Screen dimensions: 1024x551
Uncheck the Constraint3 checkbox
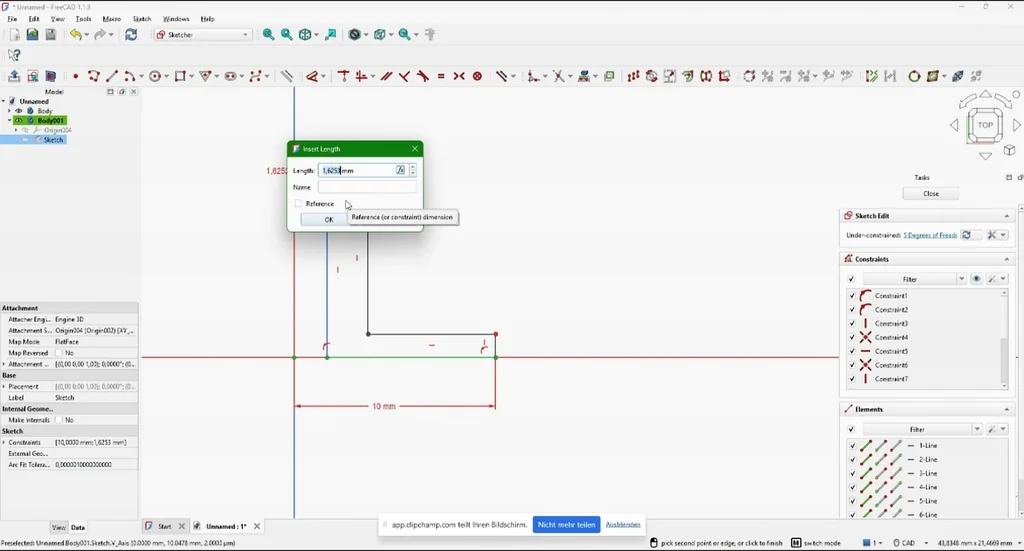[x=852, y=323]
